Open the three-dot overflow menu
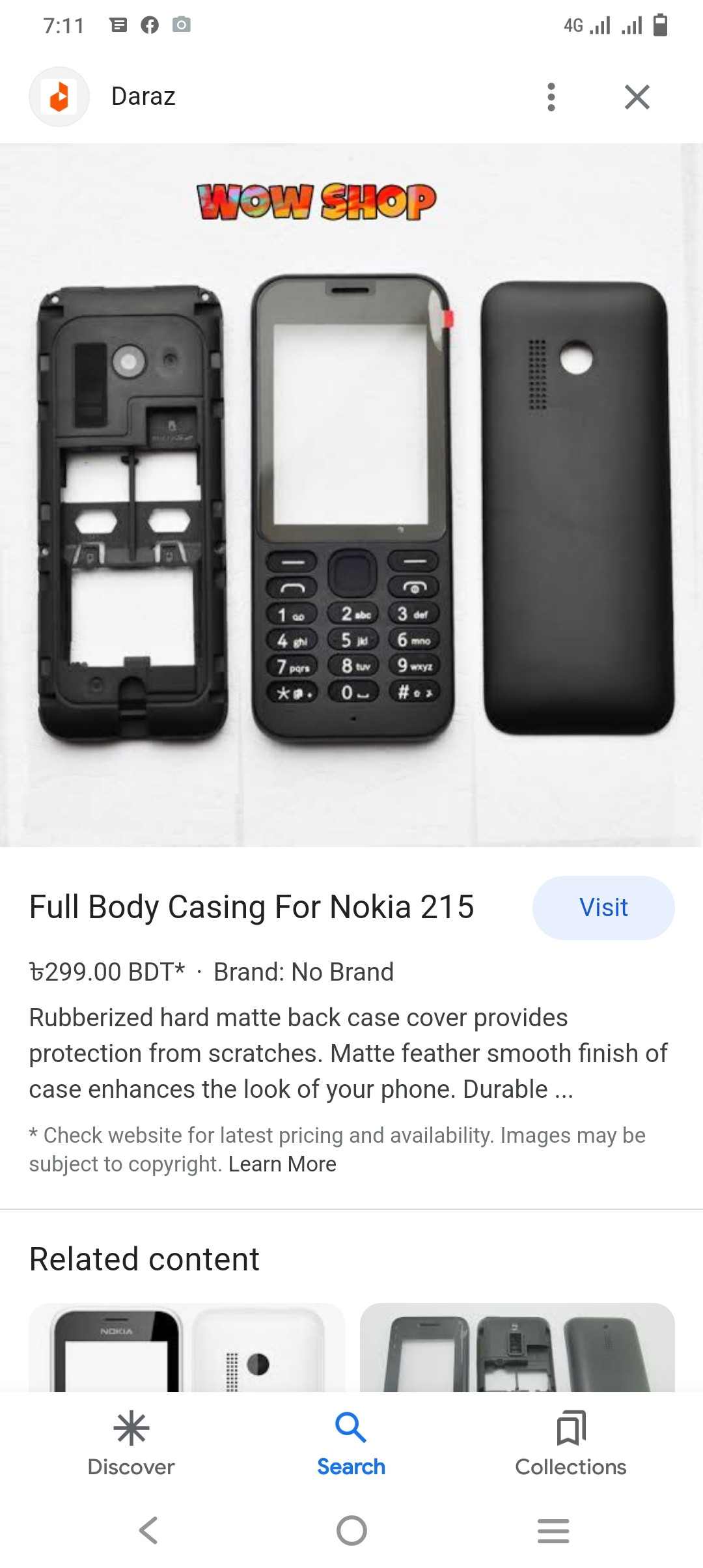Image resolution: width=703 pixels, height=1568 pixels. click(x=551, y=97)
